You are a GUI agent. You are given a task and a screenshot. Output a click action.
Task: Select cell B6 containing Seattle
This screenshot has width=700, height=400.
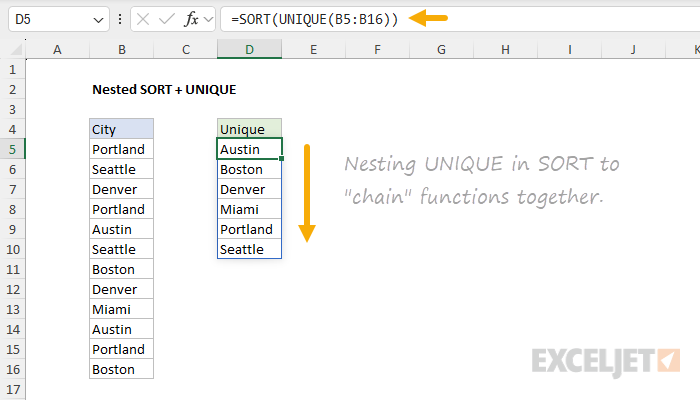(121, 170)
